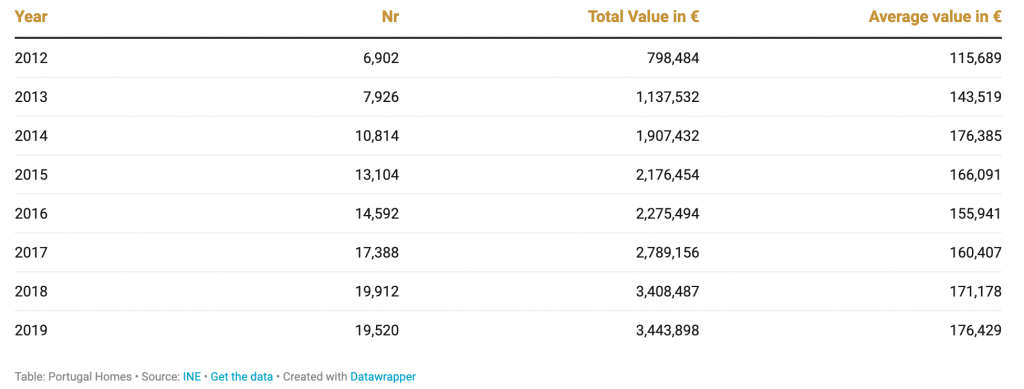Screen dimensions: 1024x389
Task: Select the 2019 row year cell
Action: tap(31, 331)
